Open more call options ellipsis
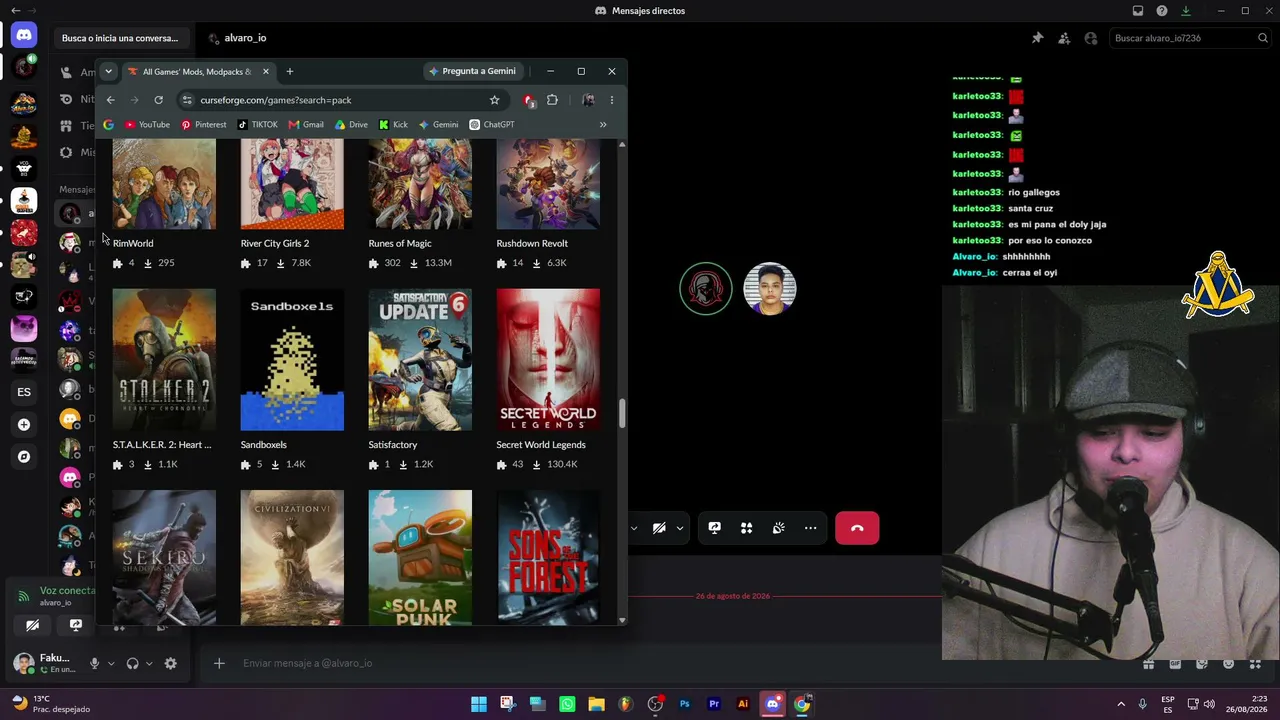 (x=810, y=528)
